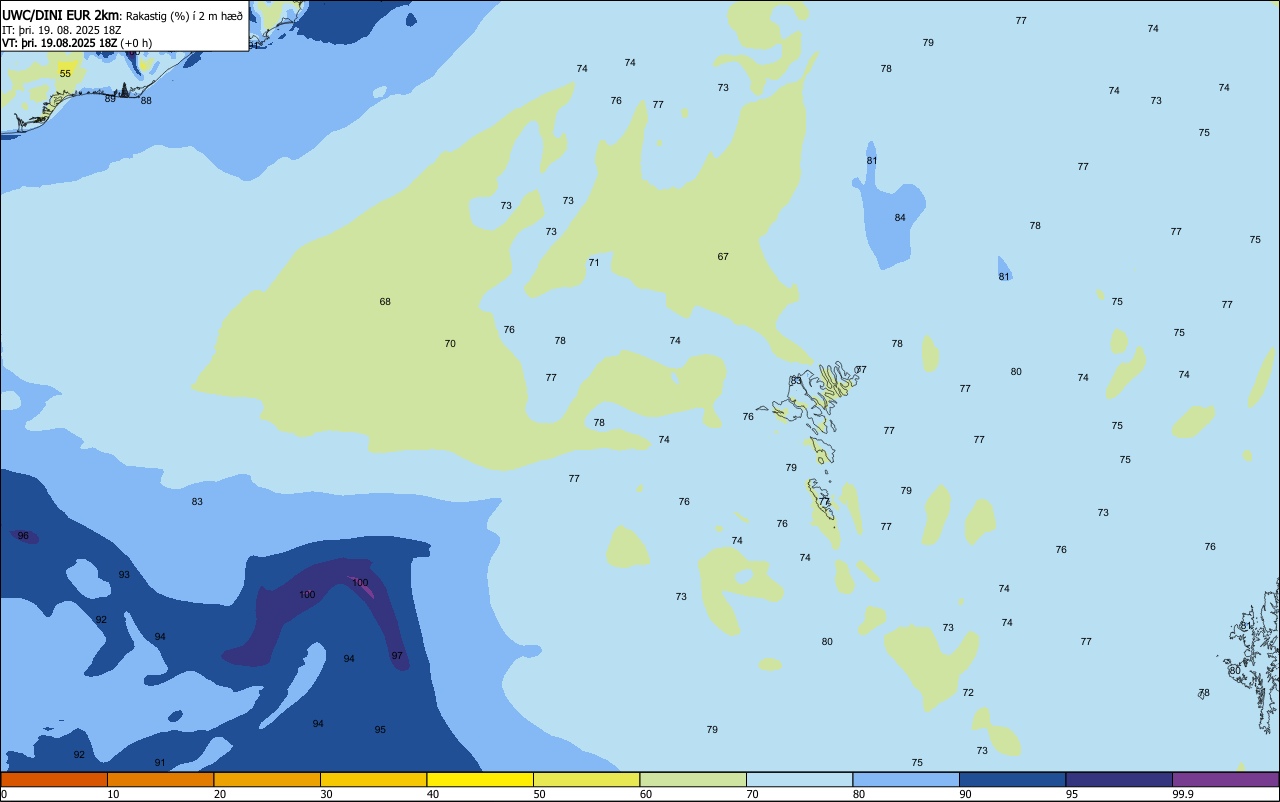Select the dark blue 90–95 legend swatch
Screen dimensions: 1280x802
1012,779
